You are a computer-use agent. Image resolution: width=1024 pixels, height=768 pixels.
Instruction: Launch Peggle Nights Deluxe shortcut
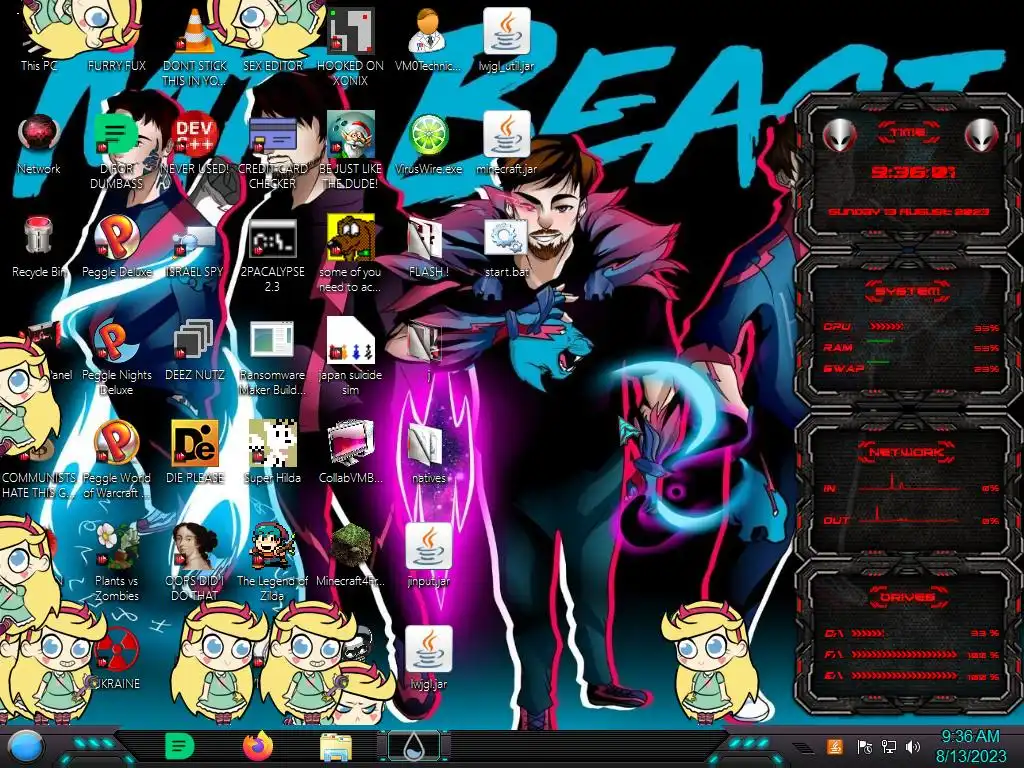pos(116,357)
